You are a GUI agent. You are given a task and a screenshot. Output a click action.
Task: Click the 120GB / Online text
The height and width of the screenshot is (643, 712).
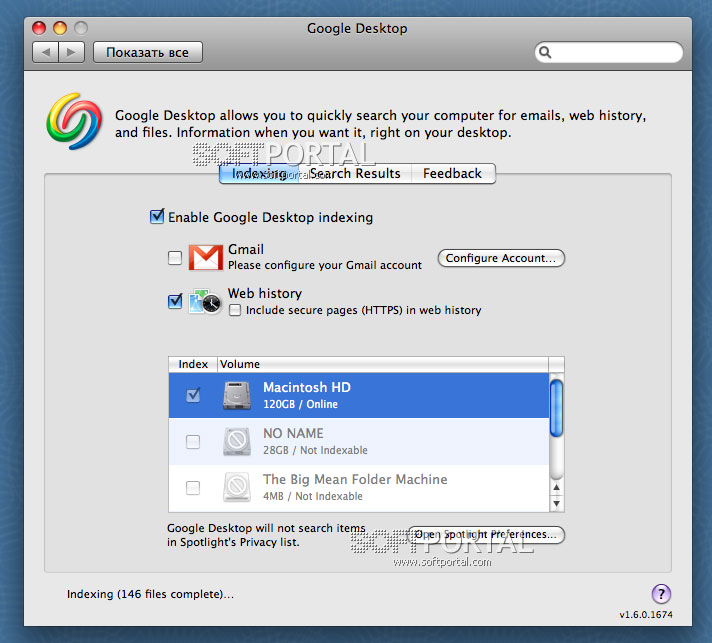(301, 404)
